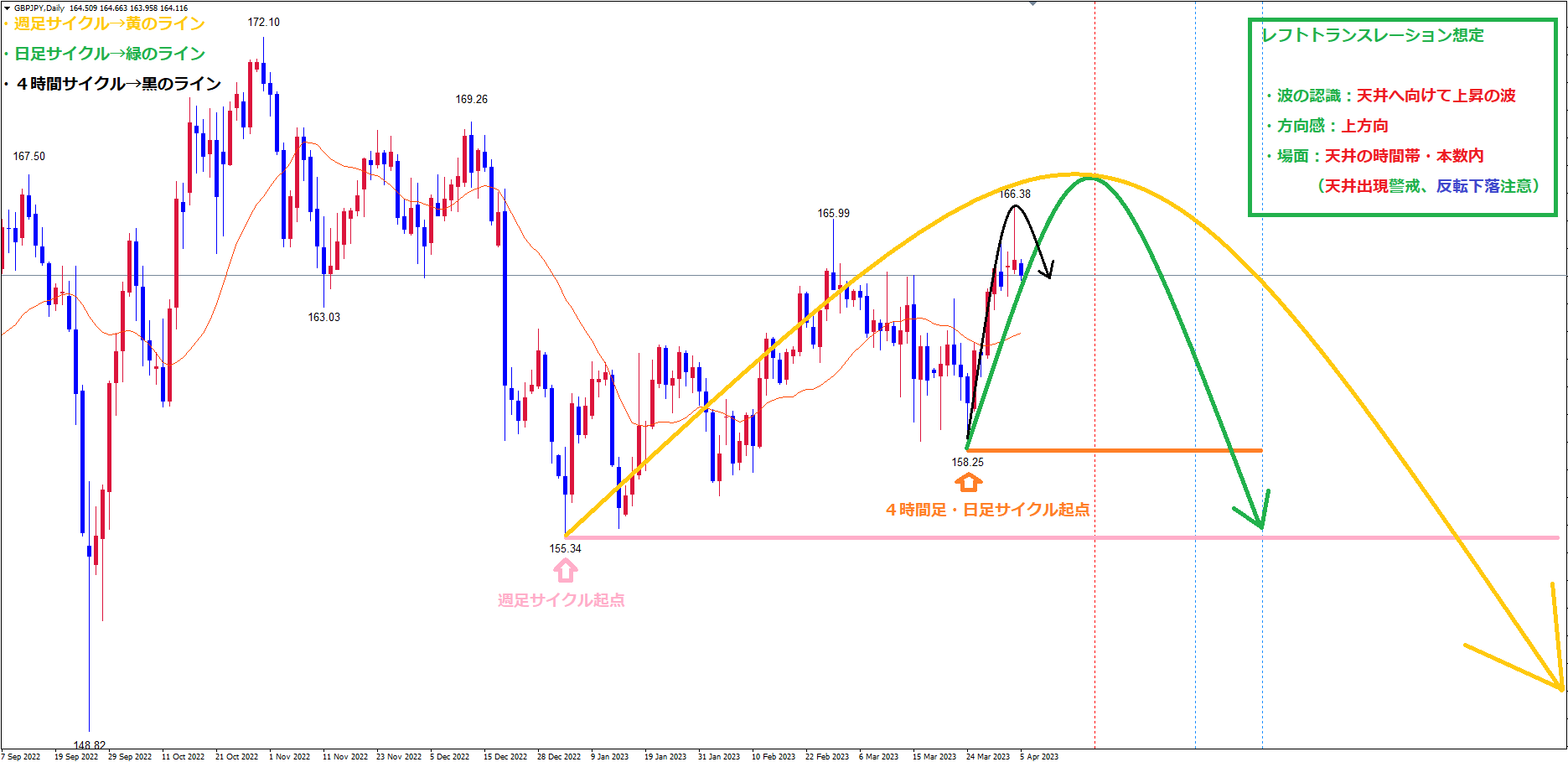This screenshot has width=1568, height=762.
Task: Click the 148.82 low price label
Action: coord(89,744)
